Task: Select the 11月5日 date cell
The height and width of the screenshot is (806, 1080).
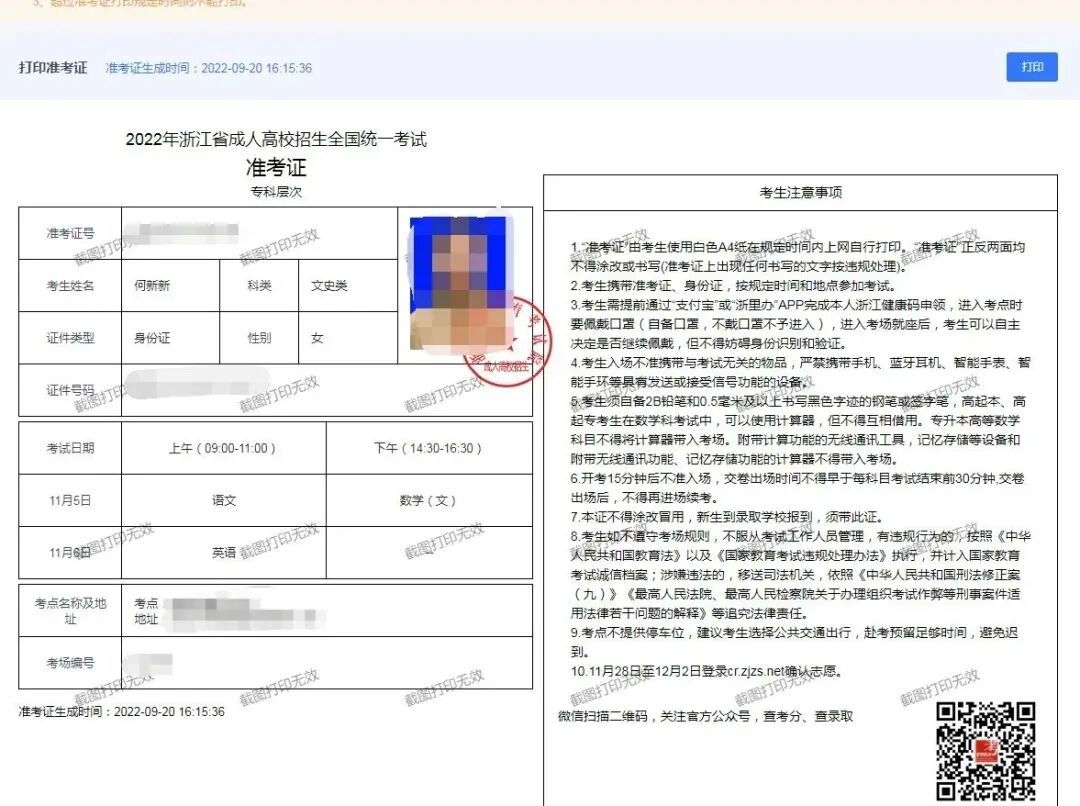Action: click(70, 500)
